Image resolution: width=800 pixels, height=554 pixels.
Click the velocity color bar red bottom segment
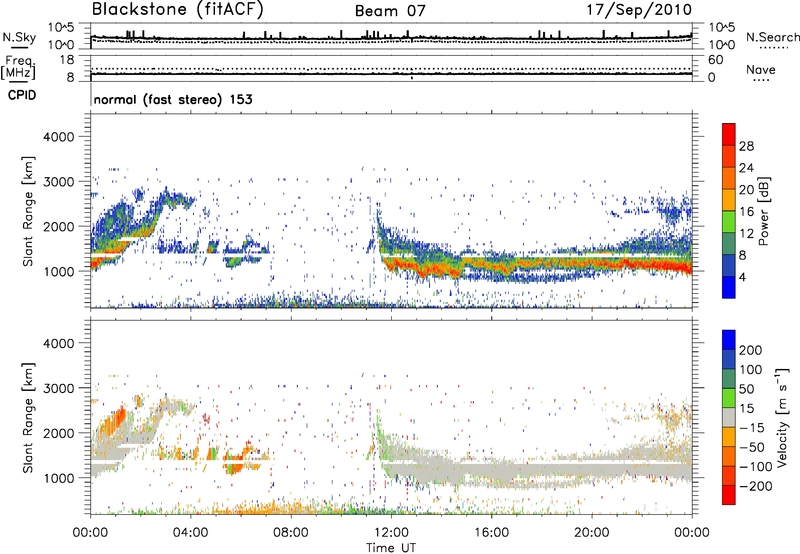point(729,495)
